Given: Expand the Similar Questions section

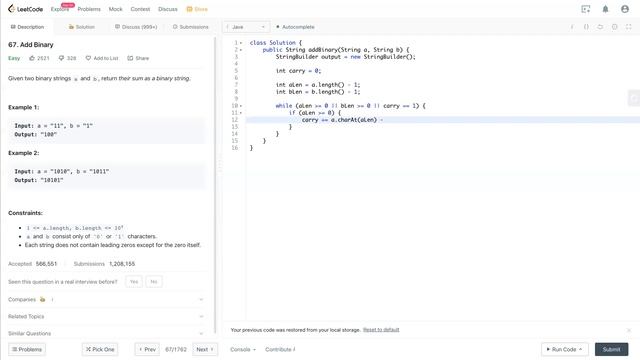Looking at the screenshot, I should [x=201, y=333].
